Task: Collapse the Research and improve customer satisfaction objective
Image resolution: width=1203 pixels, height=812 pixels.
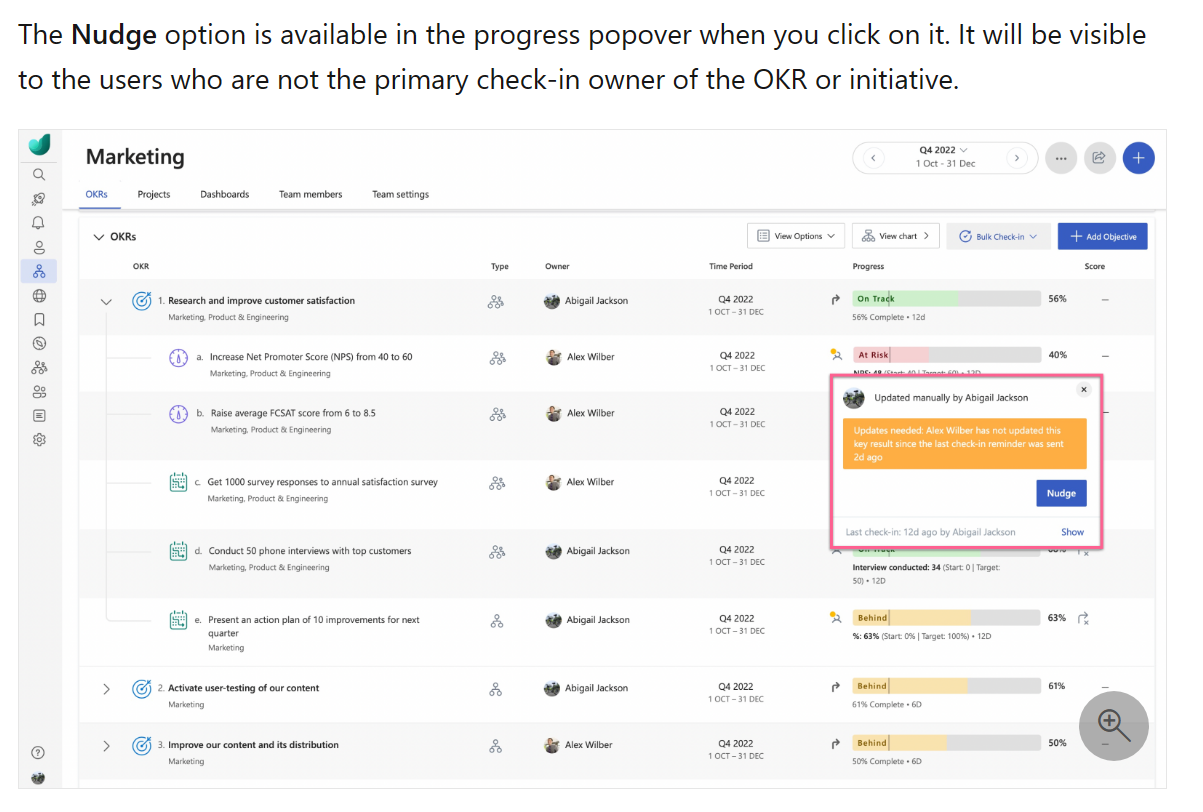Action: coord(106,300)
